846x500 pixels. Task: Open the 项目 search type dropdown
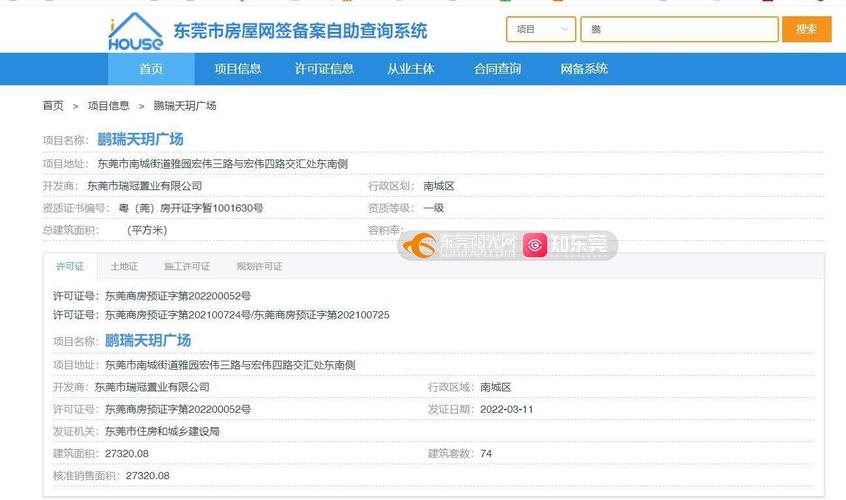pos(541,29)
